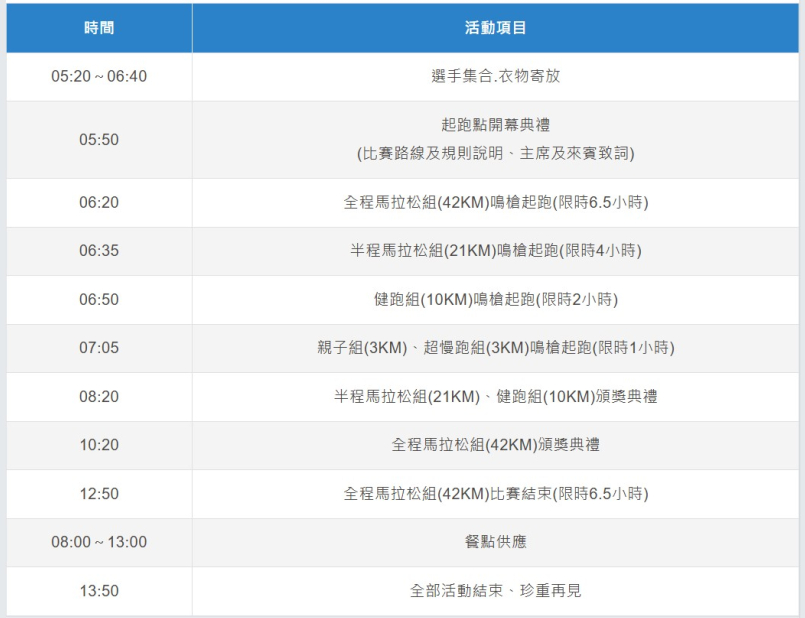Select the 05:20 ~ 06:40 time cell
Viewport: 805px width, 618px height.
click(x=99, y=76)
